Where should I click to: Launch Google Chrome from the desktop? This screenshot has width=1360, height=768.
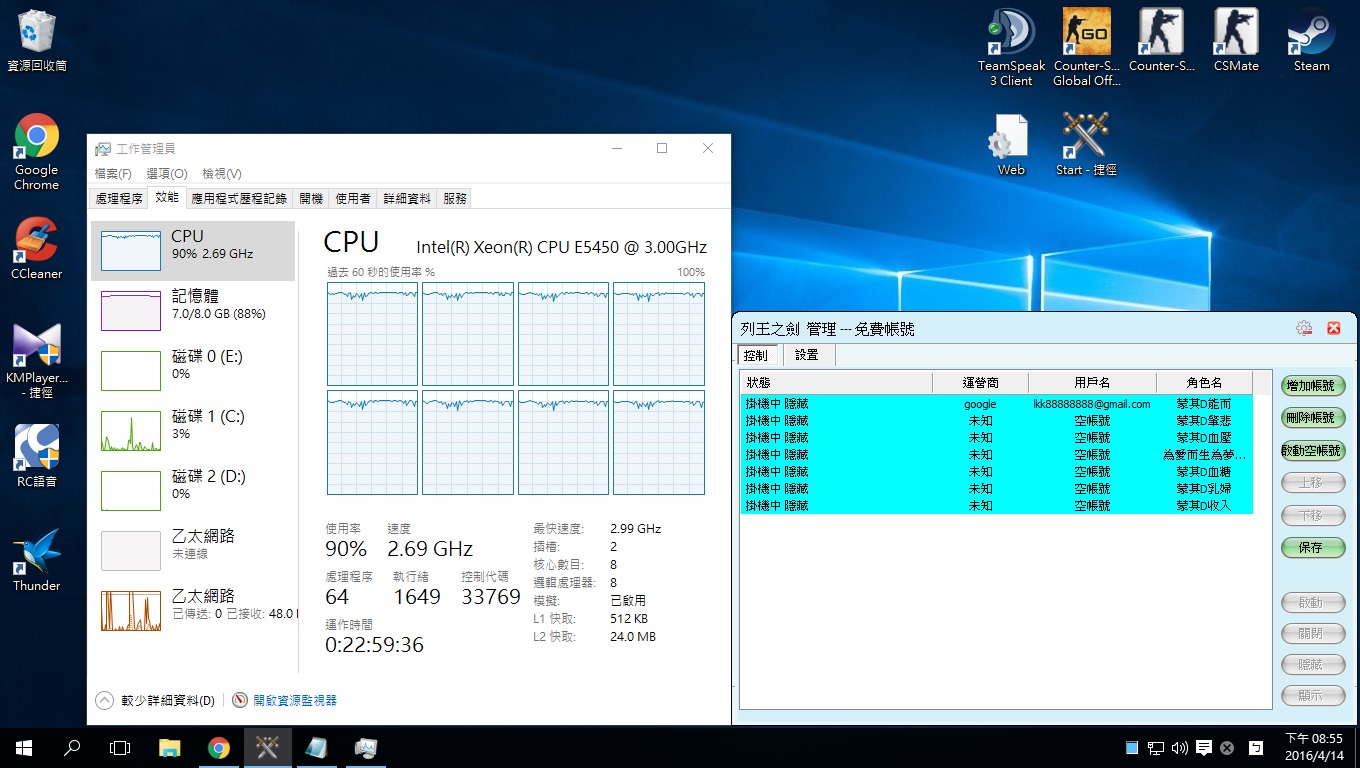click(x=37, y=152)
